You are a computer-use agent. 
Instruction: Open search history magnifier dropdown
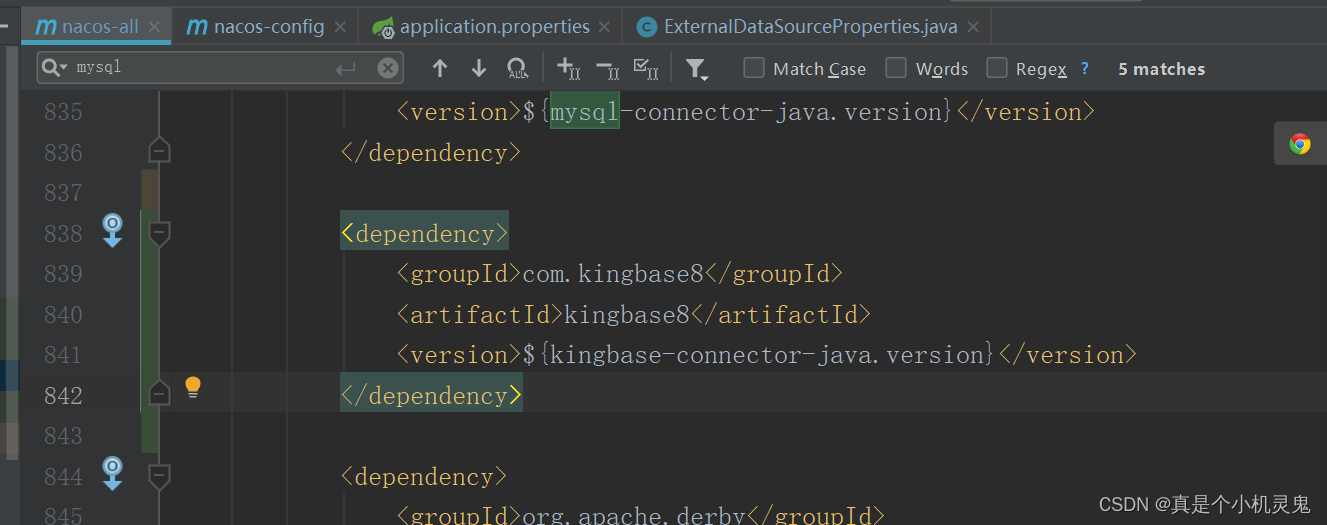pos(55,68)
